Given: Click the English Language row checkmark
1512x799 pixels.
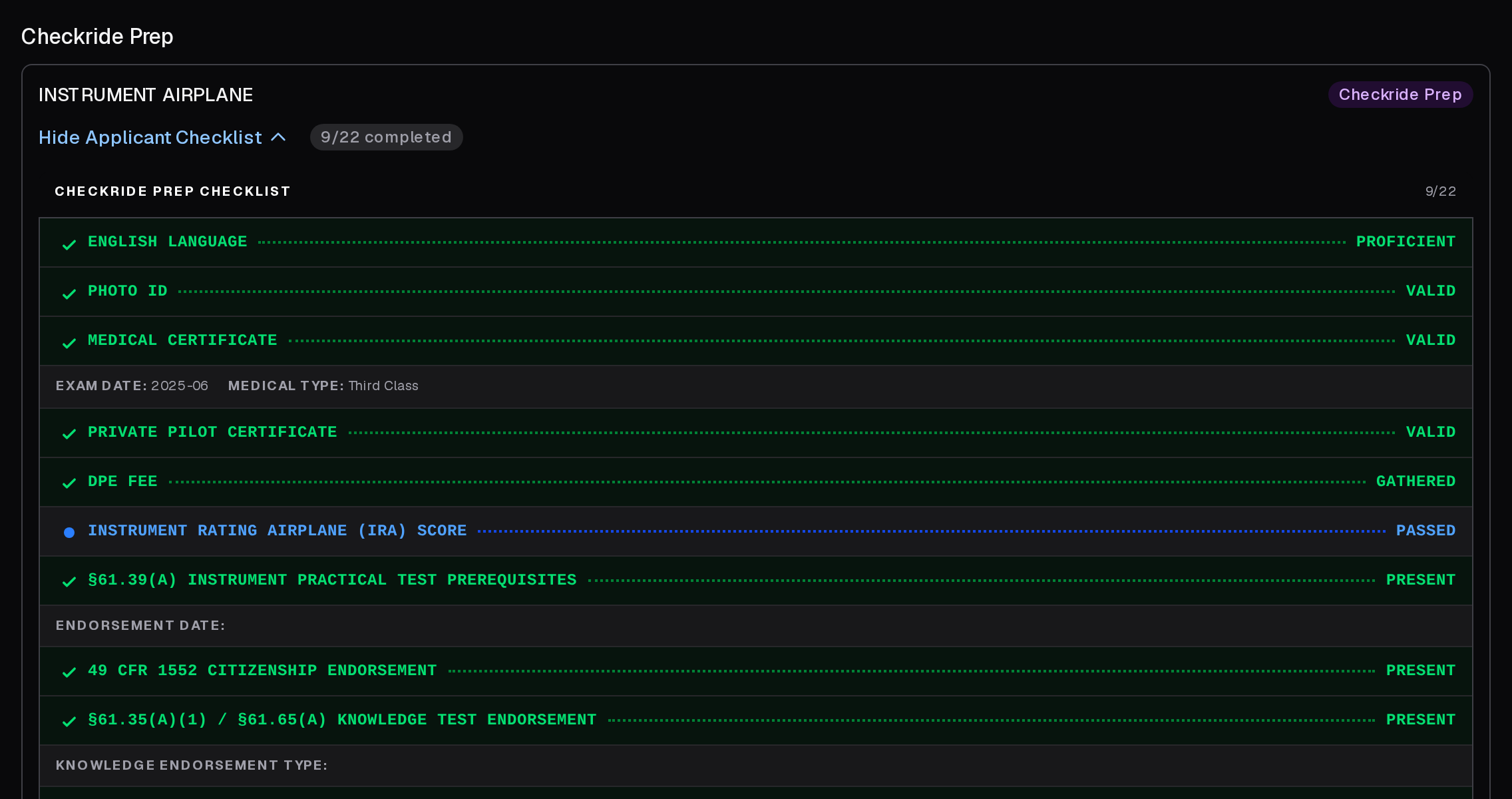Looking at the screenshot, I should 69,244.
